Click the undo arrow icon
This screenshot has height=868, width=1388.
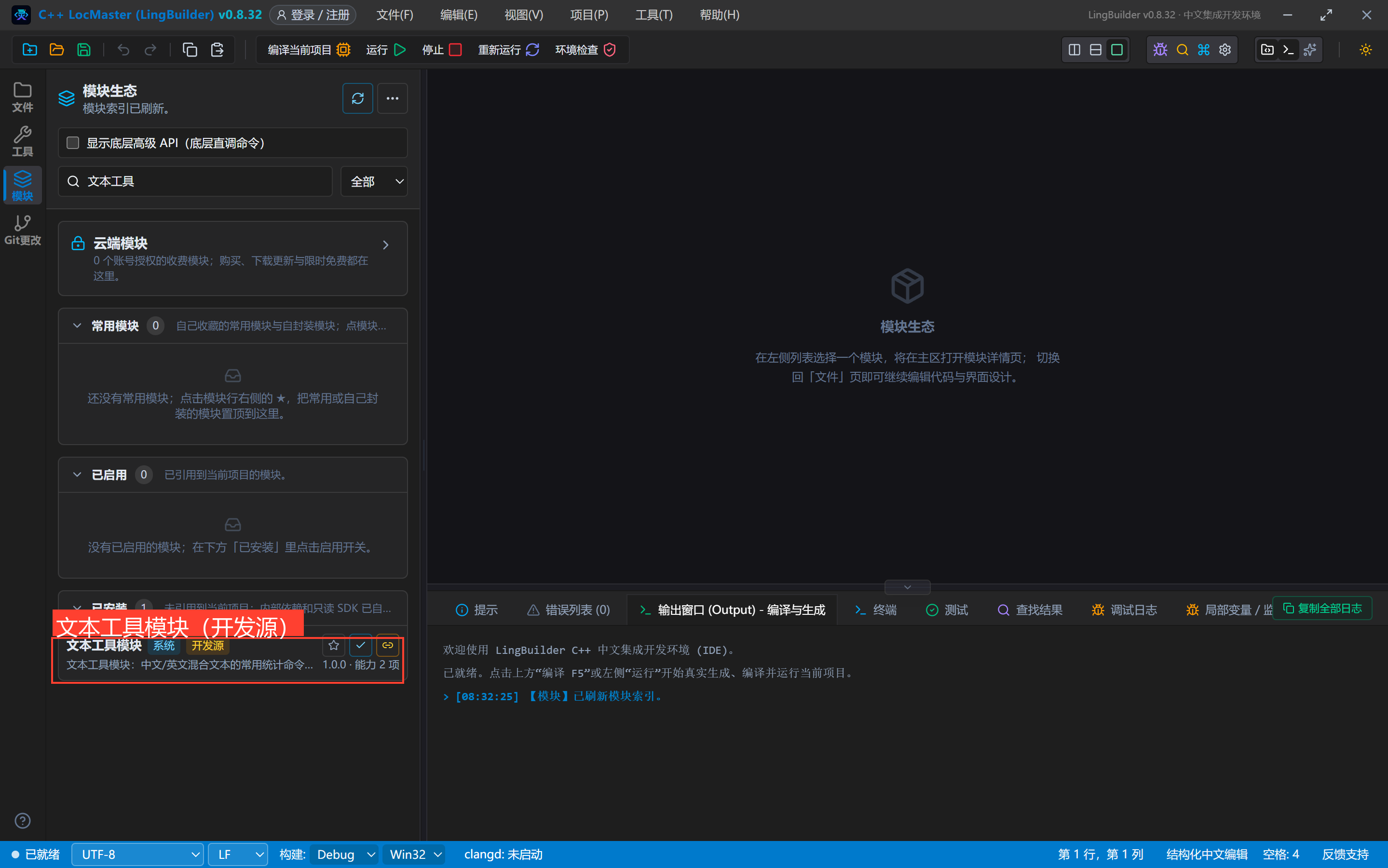(123, 50)
